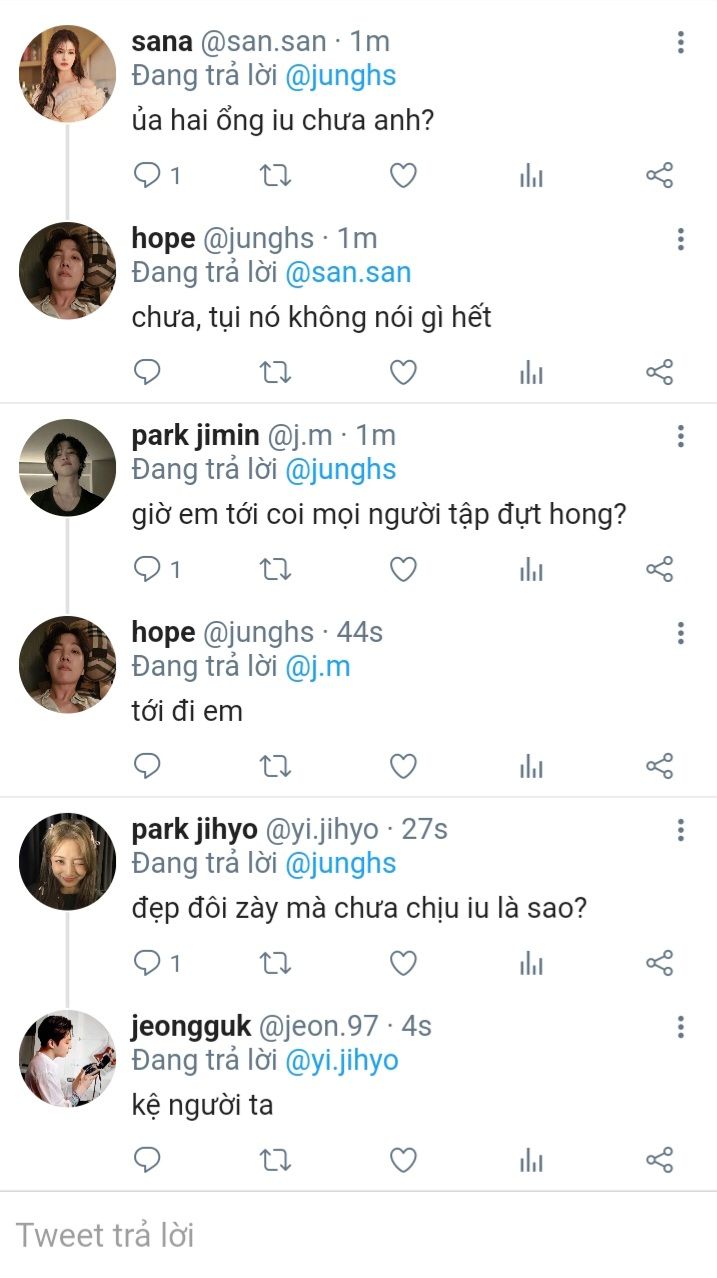Open reply on sana's tweet

click(148, 176)
